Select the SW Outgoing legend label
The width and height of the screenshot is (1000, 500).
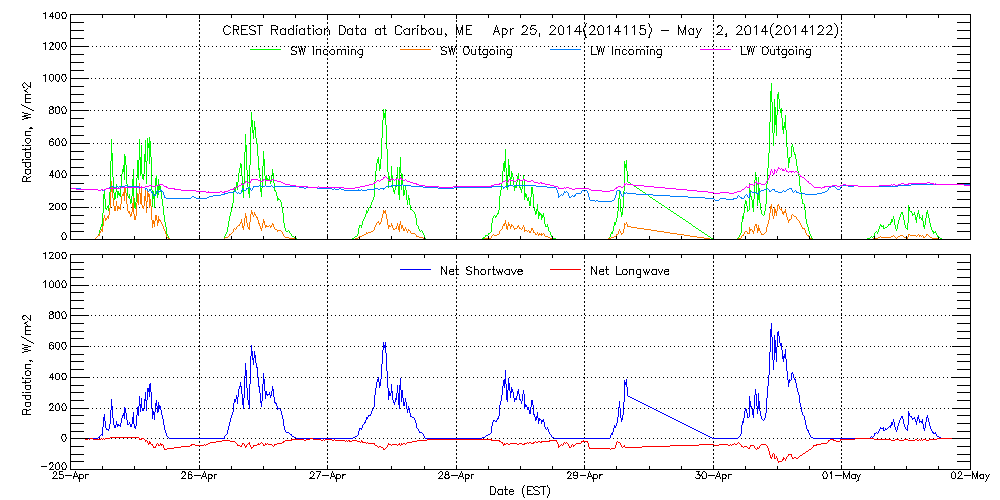476,51
